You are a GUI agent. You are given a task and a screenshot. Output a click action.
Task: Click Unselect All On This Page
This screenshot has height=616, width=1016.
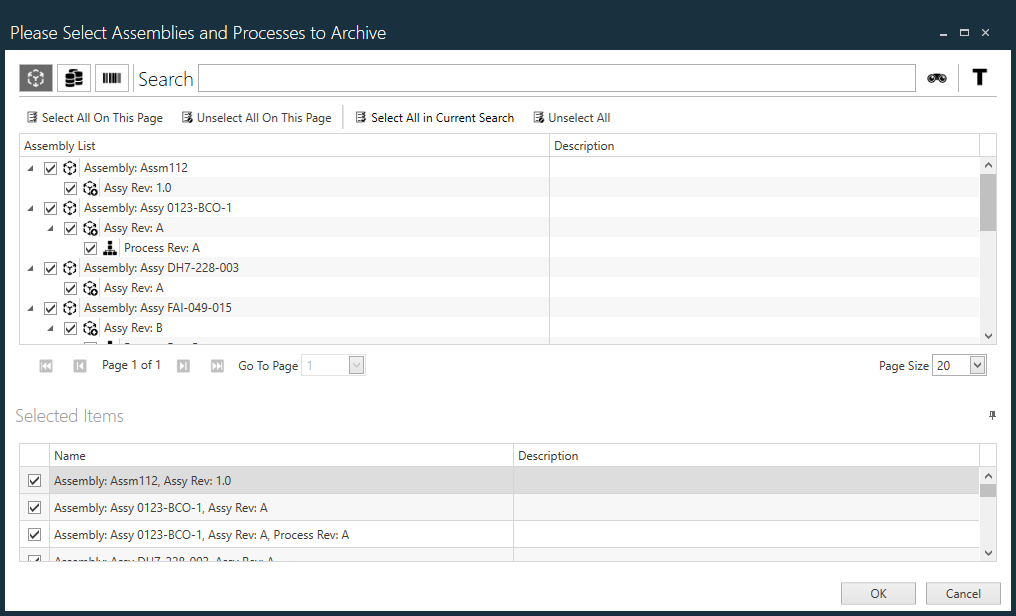(257, 117)
